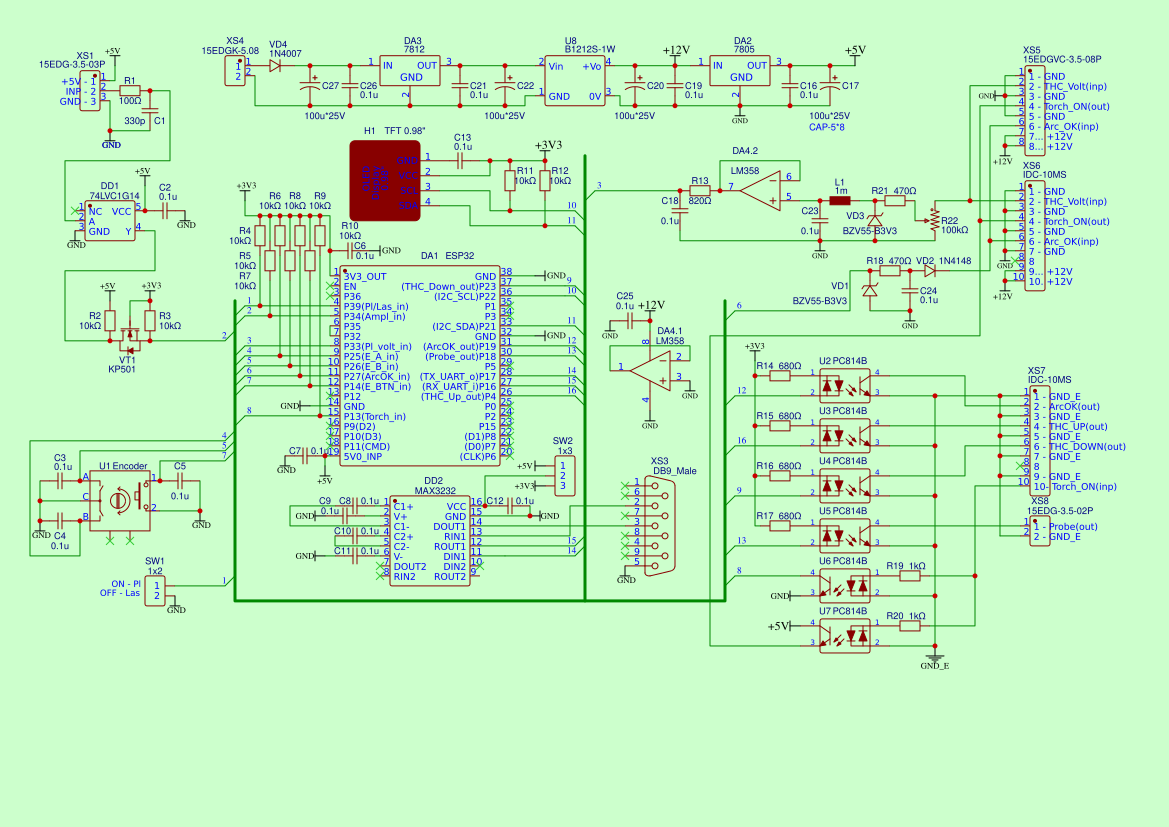Select the DD1 74LVC1G14 inverter block

point(112,221)
